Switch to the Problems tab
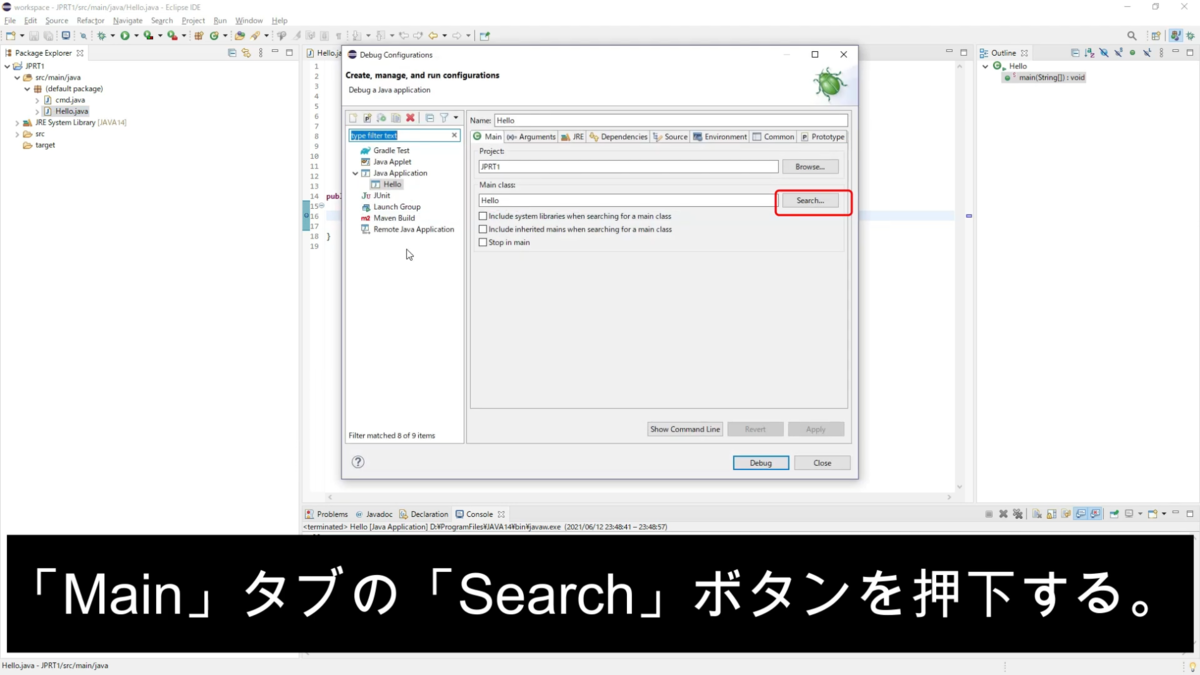 tap(327, 514)
